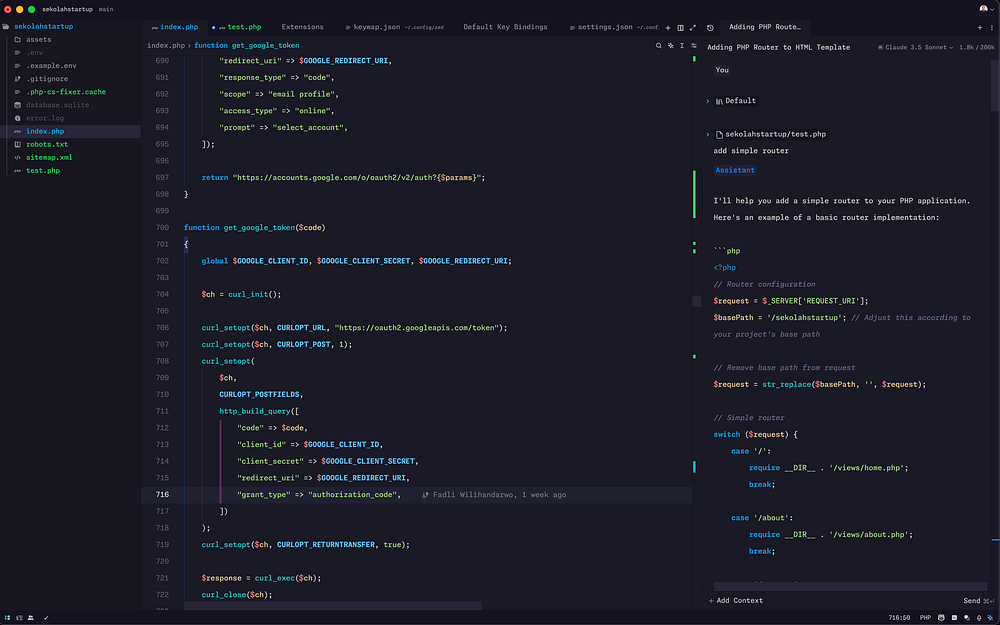The height and width of the screenshot is (625, 1000).
Task: Toggle the project panel icon in status bar
Action: [8, 617]
